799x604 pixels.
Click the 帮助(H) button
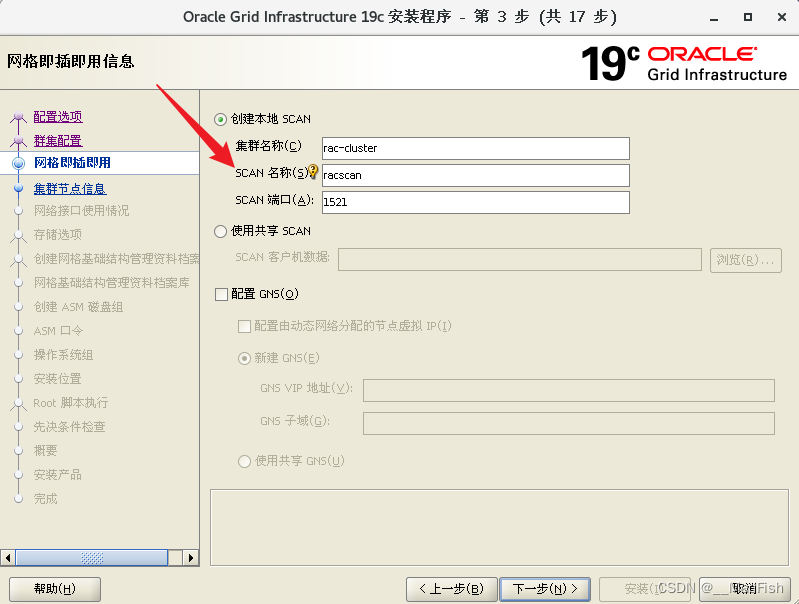point(55,589)
